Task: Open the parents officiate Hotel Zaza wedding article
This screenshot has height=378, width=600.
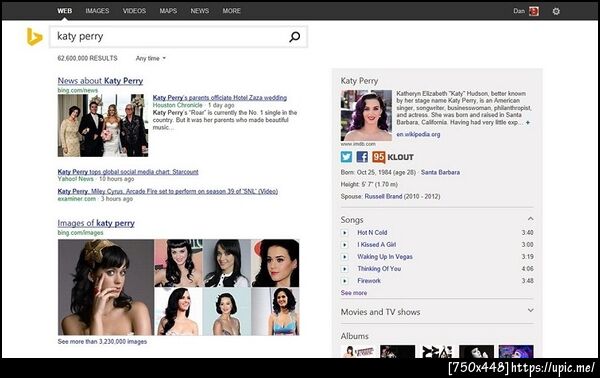Action: pyautogui.click(x=220, y=98)
